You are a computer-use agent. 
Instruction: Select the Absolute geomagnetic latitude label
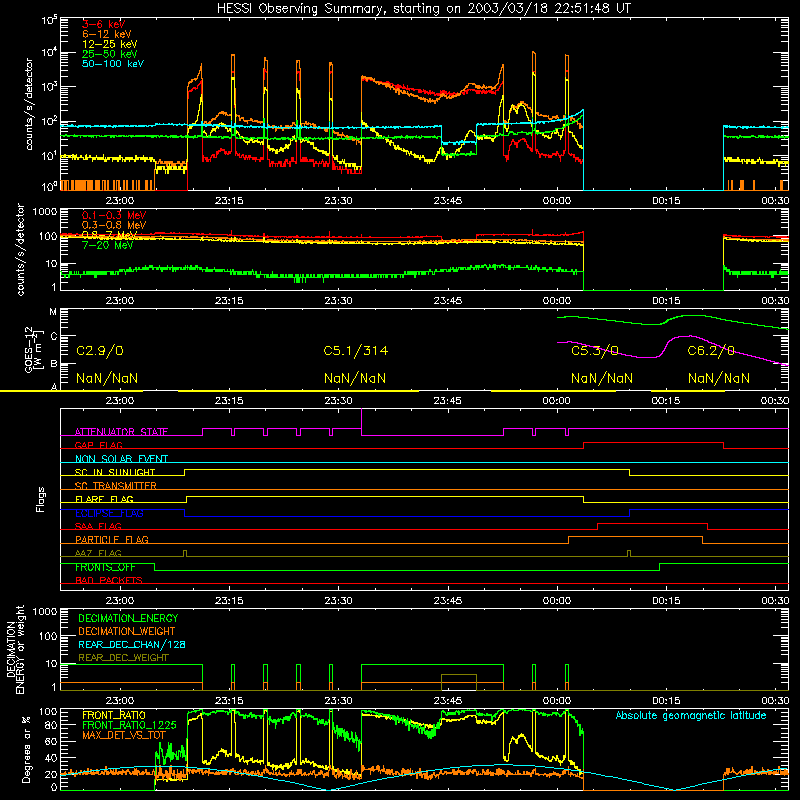click(x=691, y=715)
